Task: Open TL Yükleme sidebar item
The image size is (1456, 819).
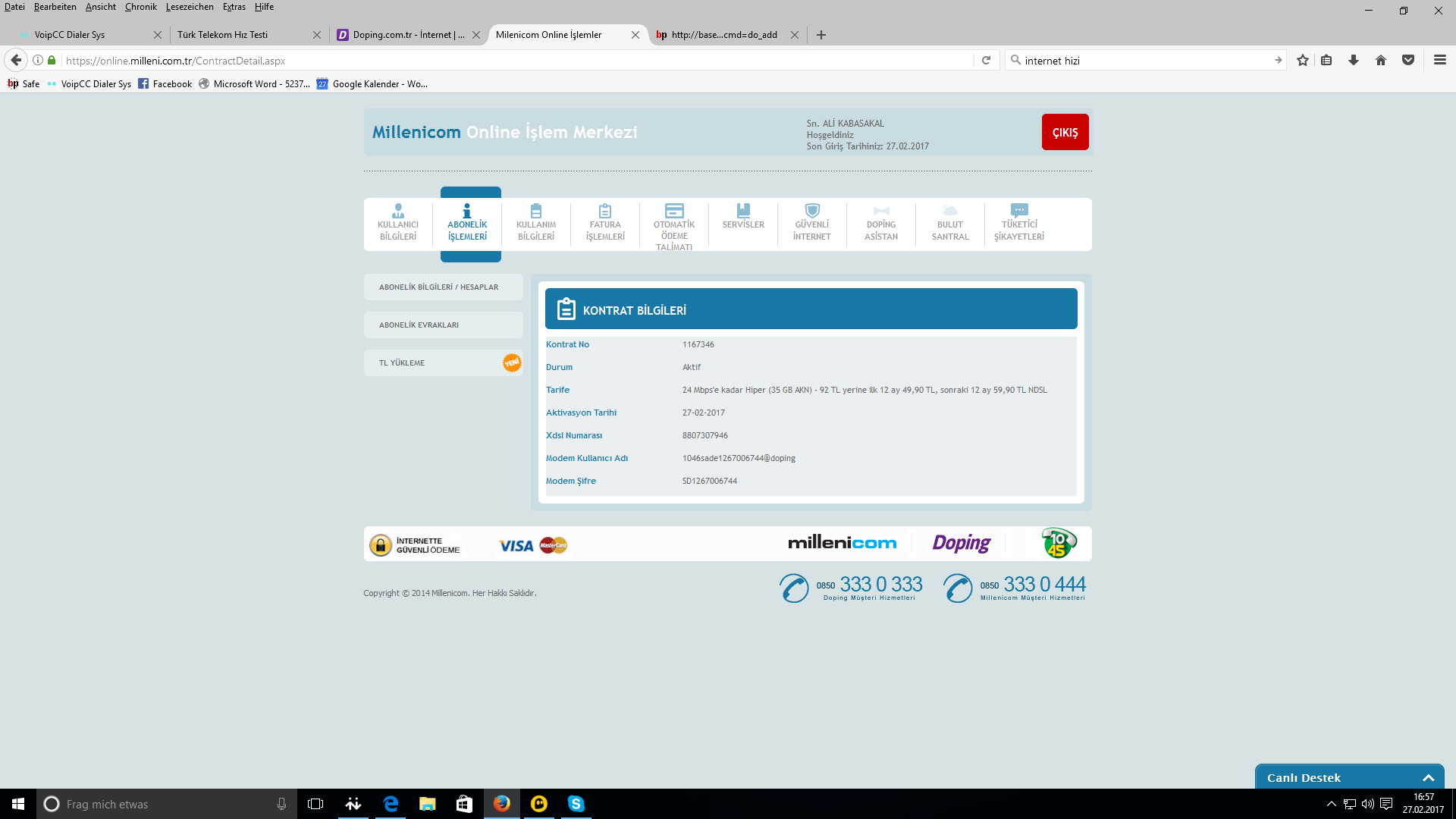Action: pos(444,363)
